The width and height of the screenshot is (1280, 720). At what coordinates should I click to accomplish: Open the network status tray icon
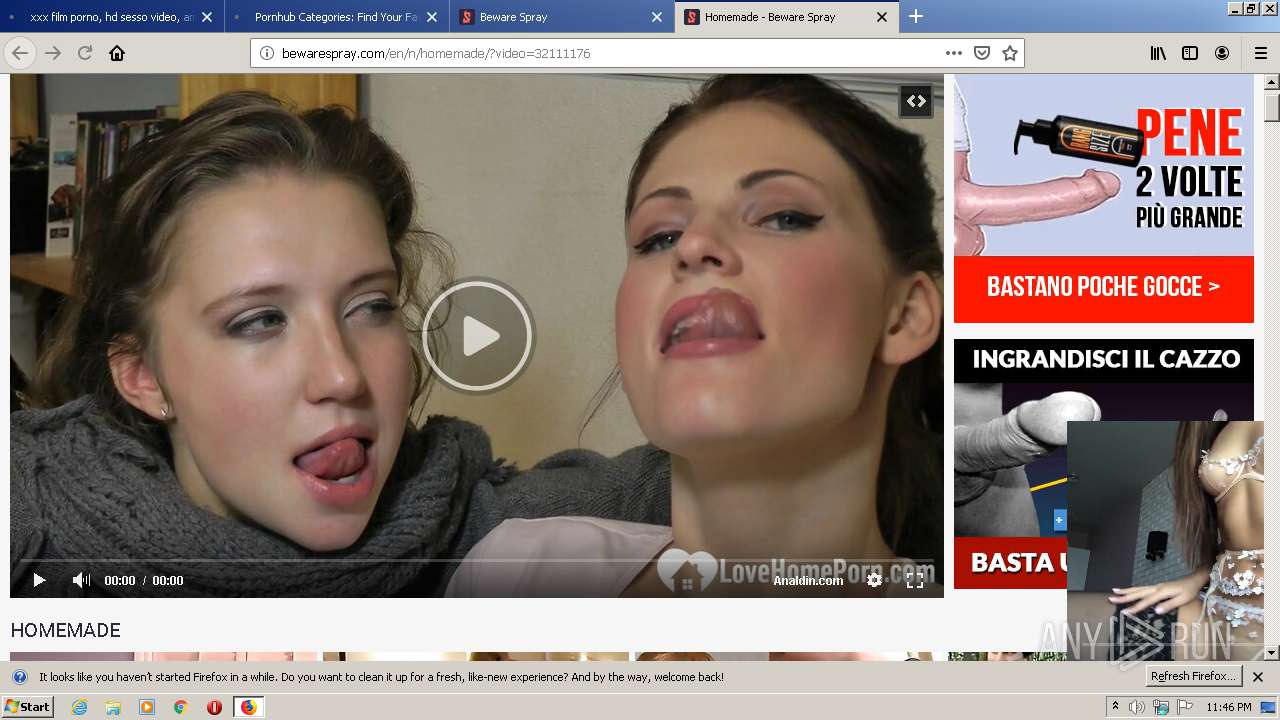point(1160,707)
